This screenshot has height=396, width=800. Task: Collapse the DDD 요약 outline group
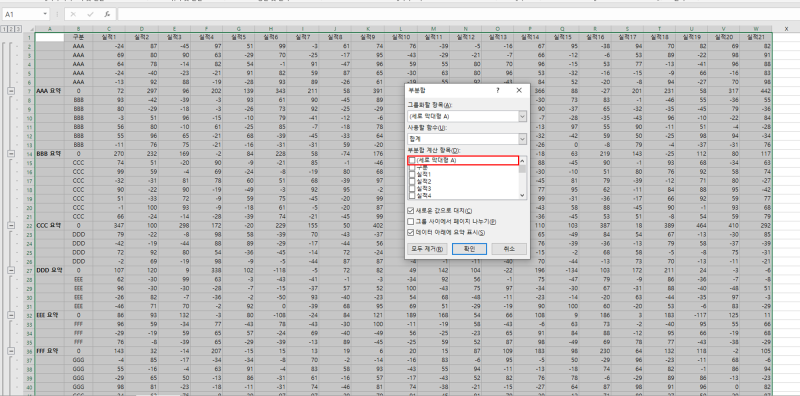point(11,269)
